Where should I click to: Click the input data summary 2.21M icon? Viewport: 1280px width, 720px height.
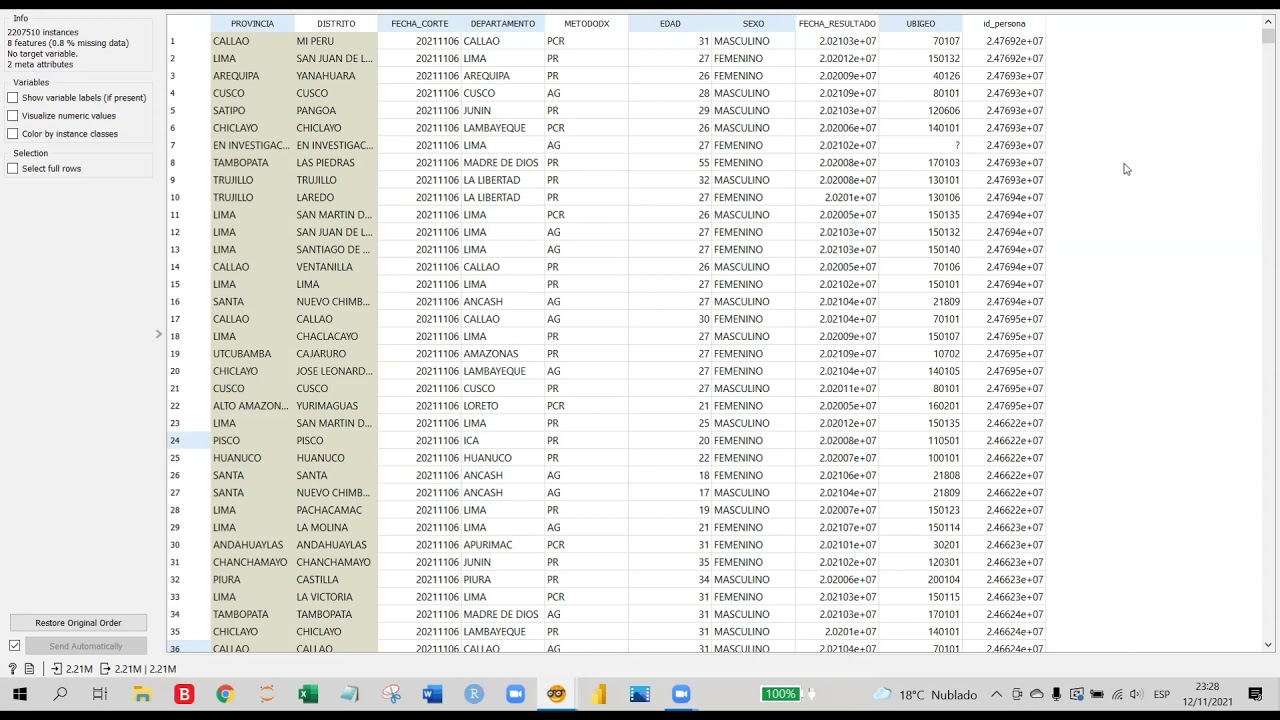pos(72,669)
